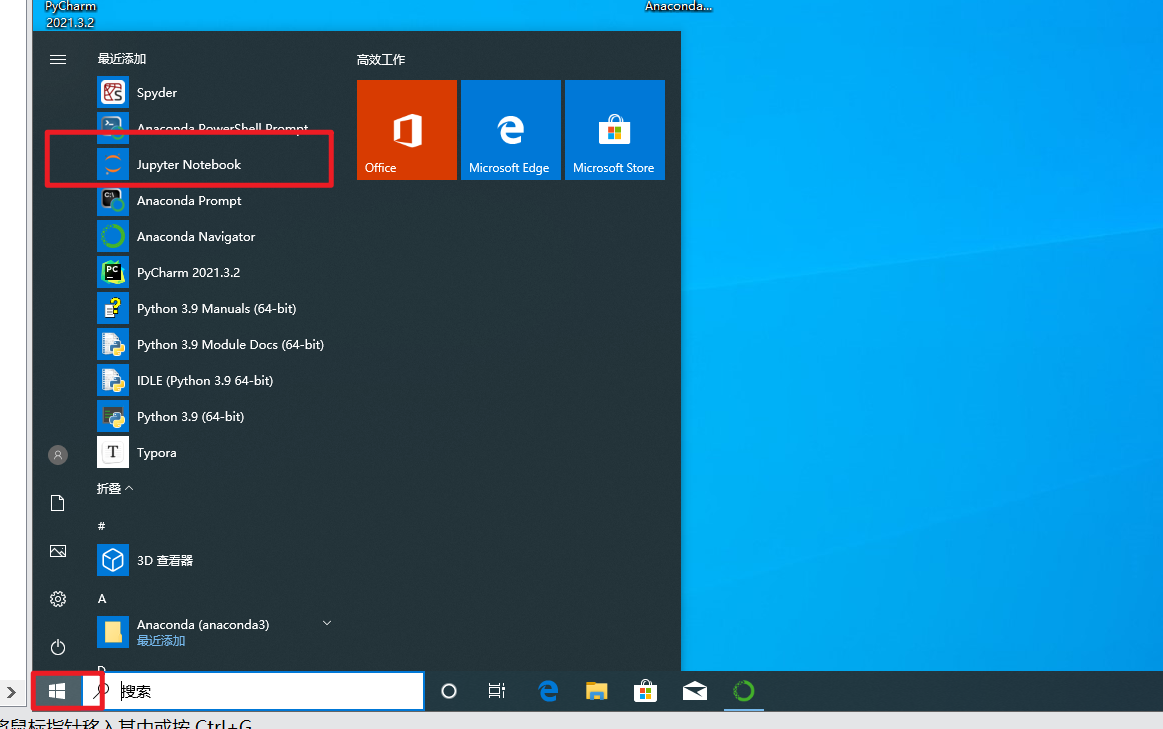This screenshot has width=1163, height=729.
Task: Select the PyCharm 2021.3.2 desktop shortcut
Action: 70,14
